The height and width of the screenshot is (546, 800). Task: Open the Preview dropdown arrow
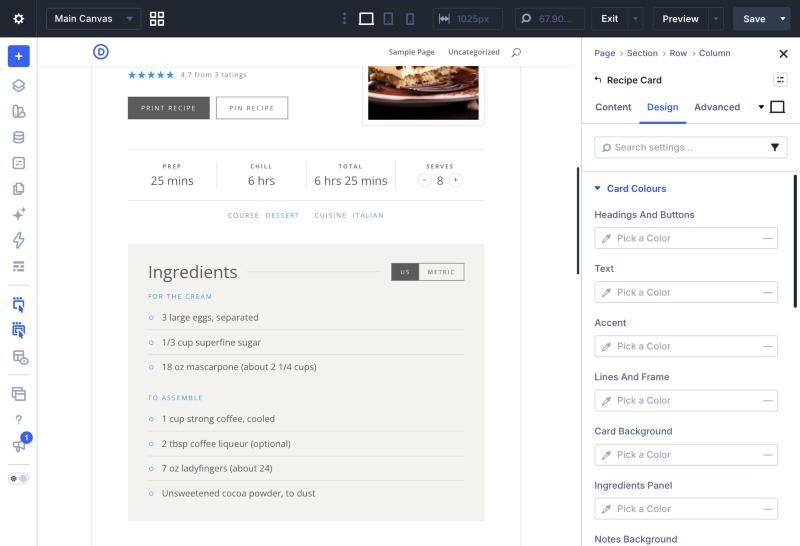click(x=716, y=19)
